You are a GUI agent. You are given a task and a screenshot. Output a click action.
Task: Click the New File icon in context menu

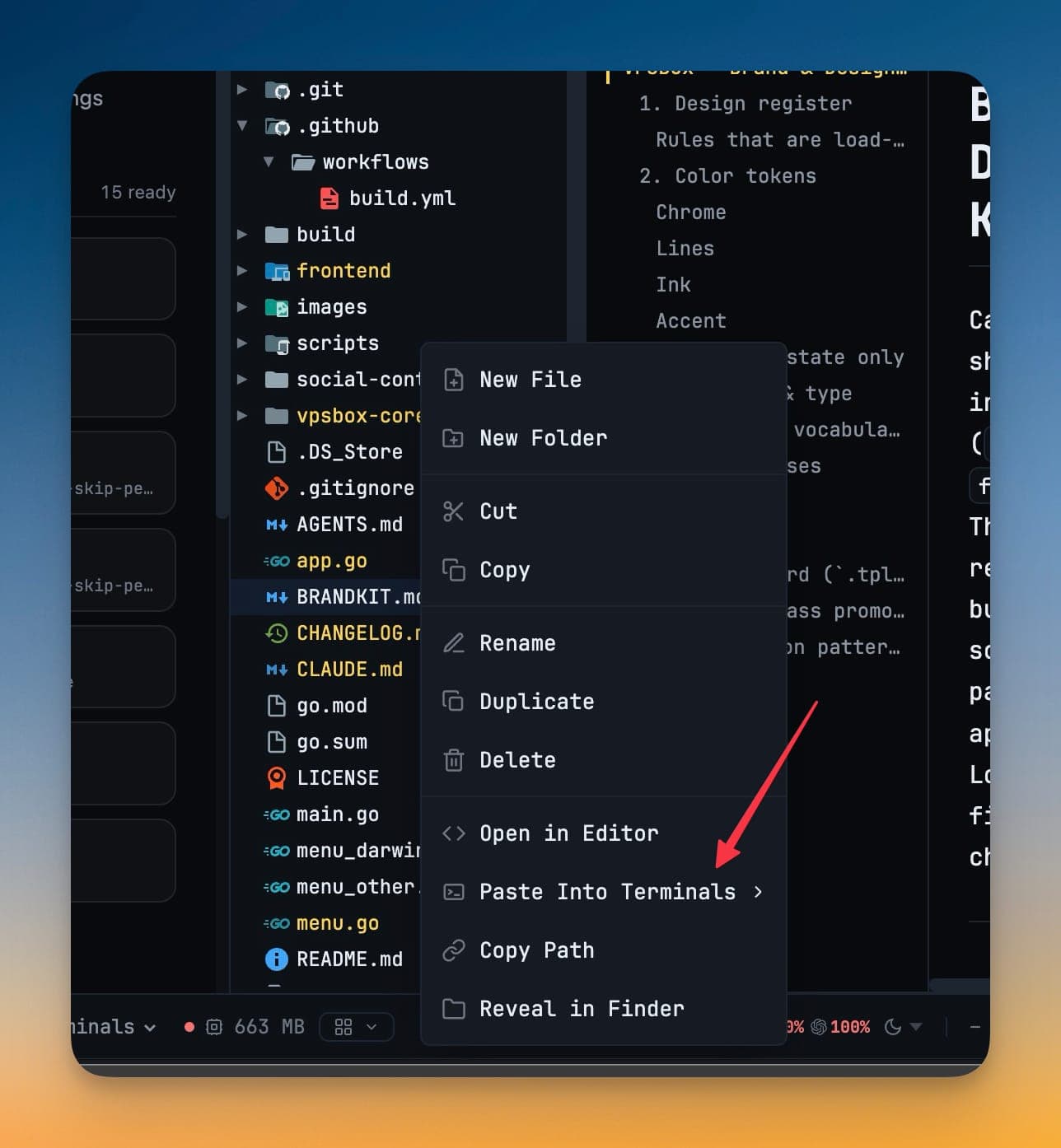(453, 380)
